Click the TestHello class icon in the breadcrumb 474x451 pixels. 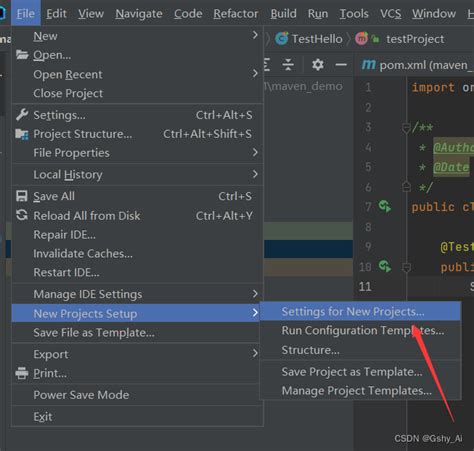coord(282,39)
